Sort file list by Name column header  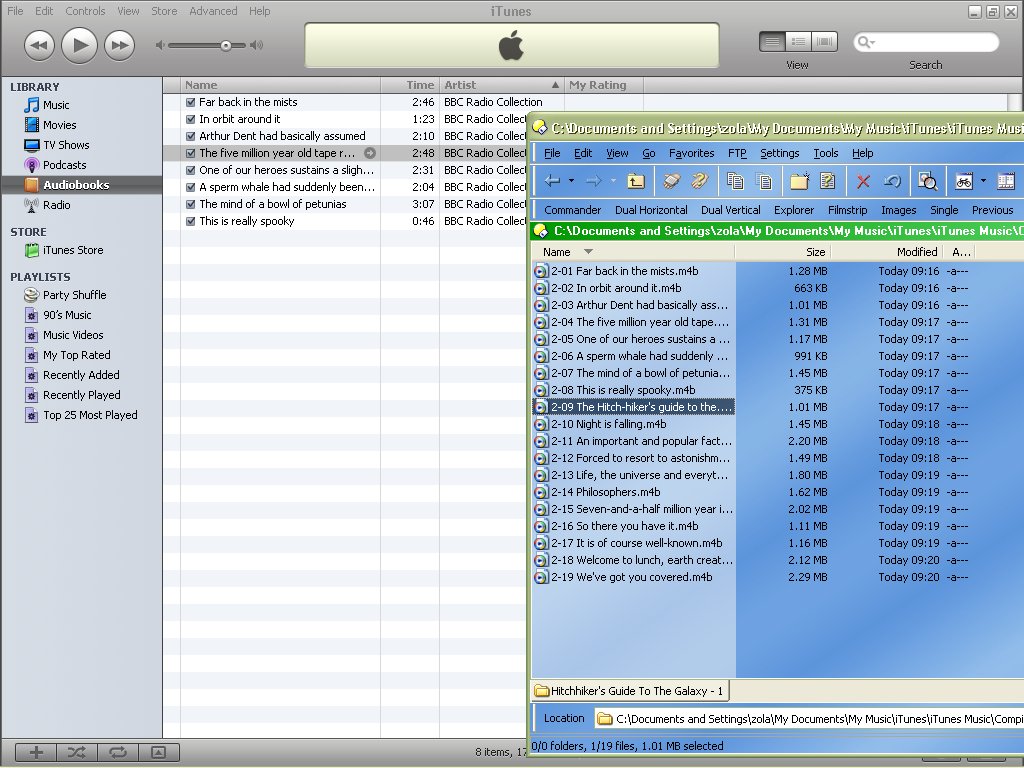633,251
